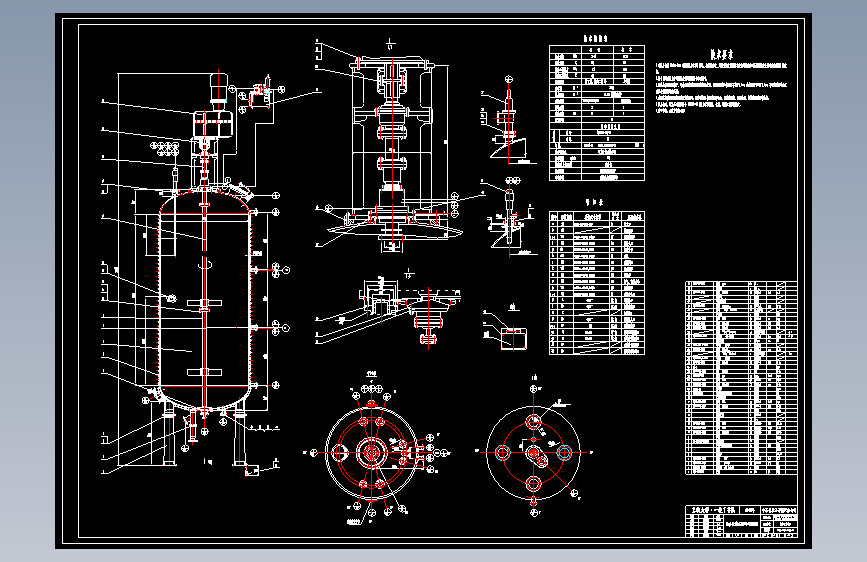The width and height of the screenshot is (867, 562).
Task: Click the lower nozzle detail sketch
Action: 510,218
